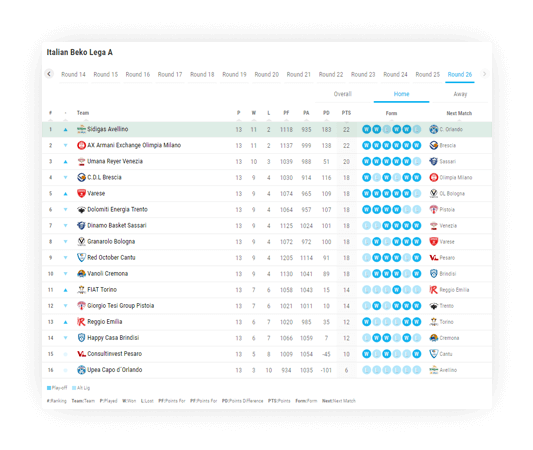Click PTS value 22 in Avellino row
The width and height of the screenshot is (533, 450).
[346, 129]
